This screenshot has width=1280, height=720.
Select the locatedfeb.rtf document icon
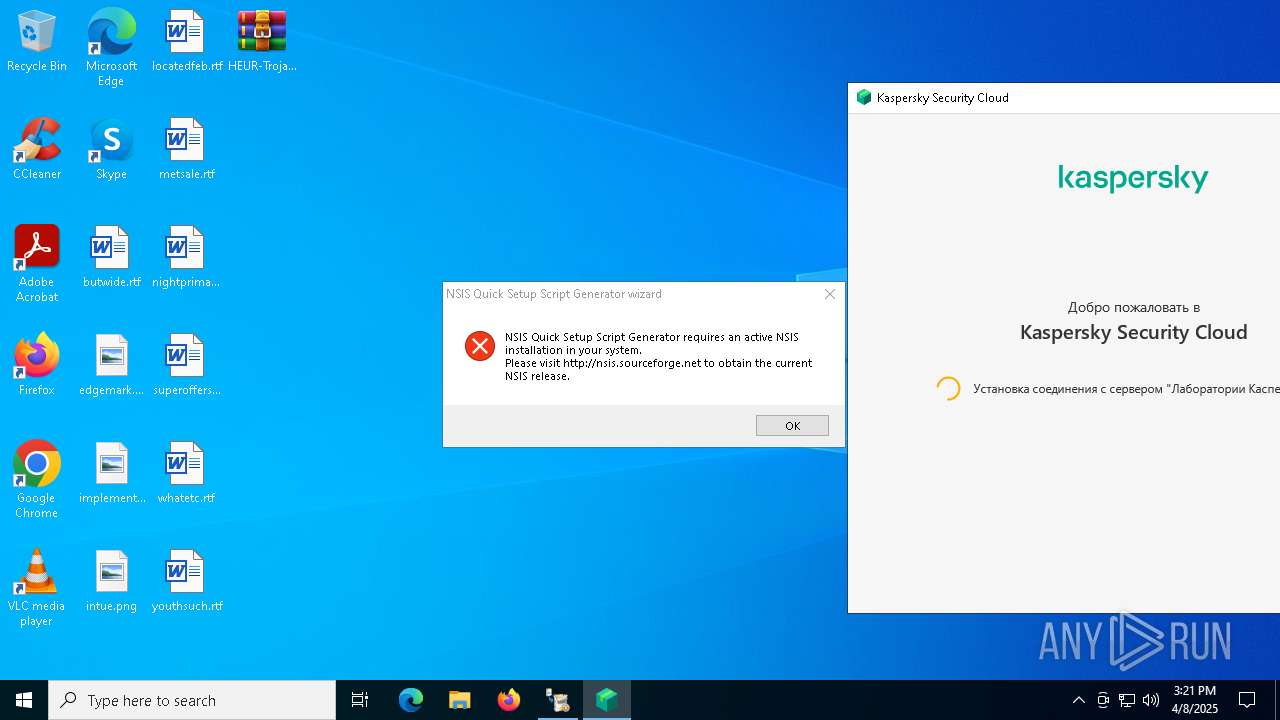(186, 42)
